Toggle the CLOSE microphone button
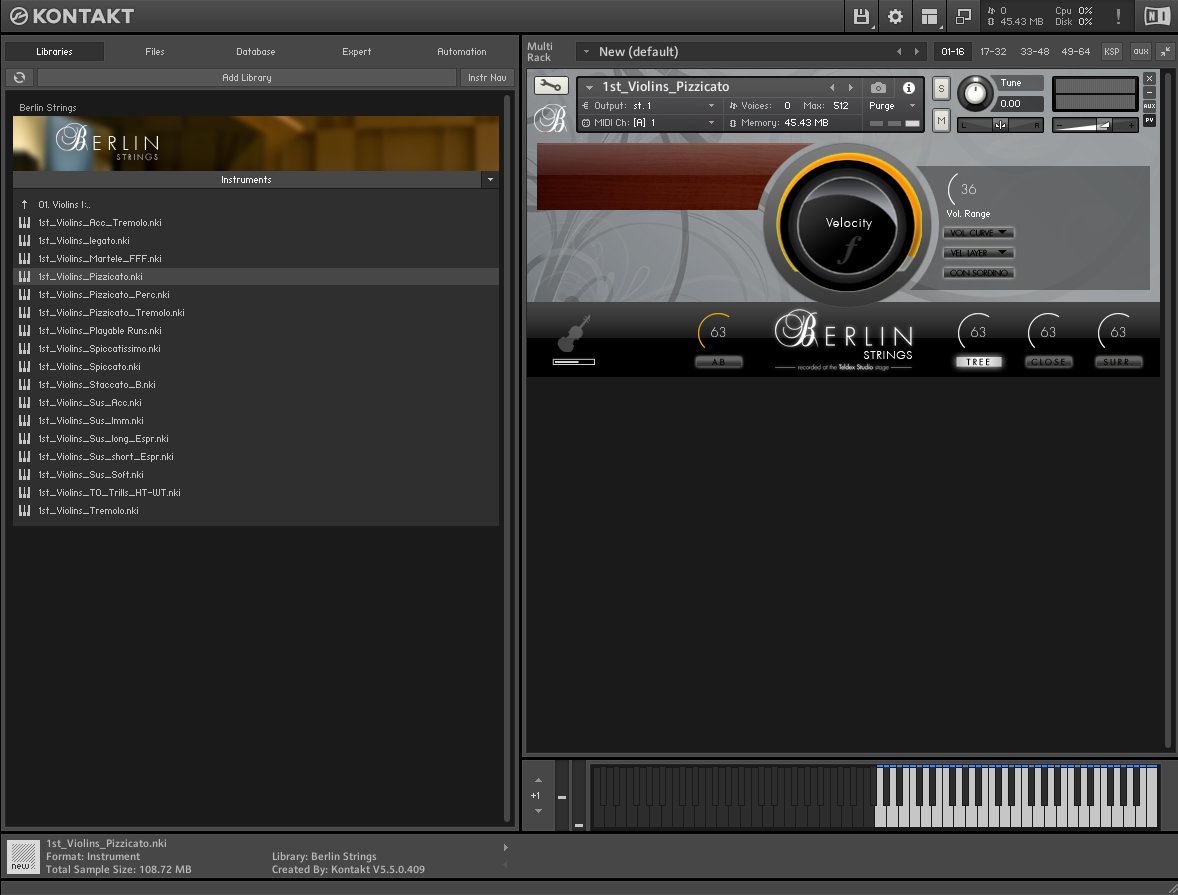This screenshot has width=1178, height=895. coord(1048,362)
